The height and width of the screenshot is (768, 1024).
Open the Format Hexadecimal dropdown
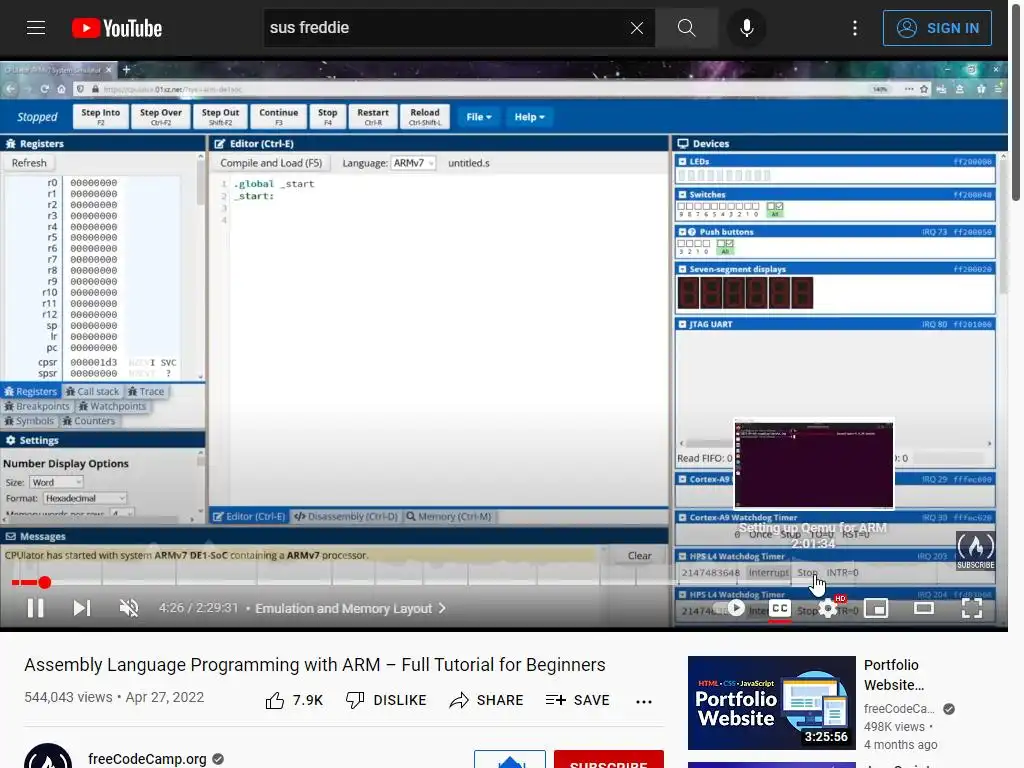click(85, 498)
